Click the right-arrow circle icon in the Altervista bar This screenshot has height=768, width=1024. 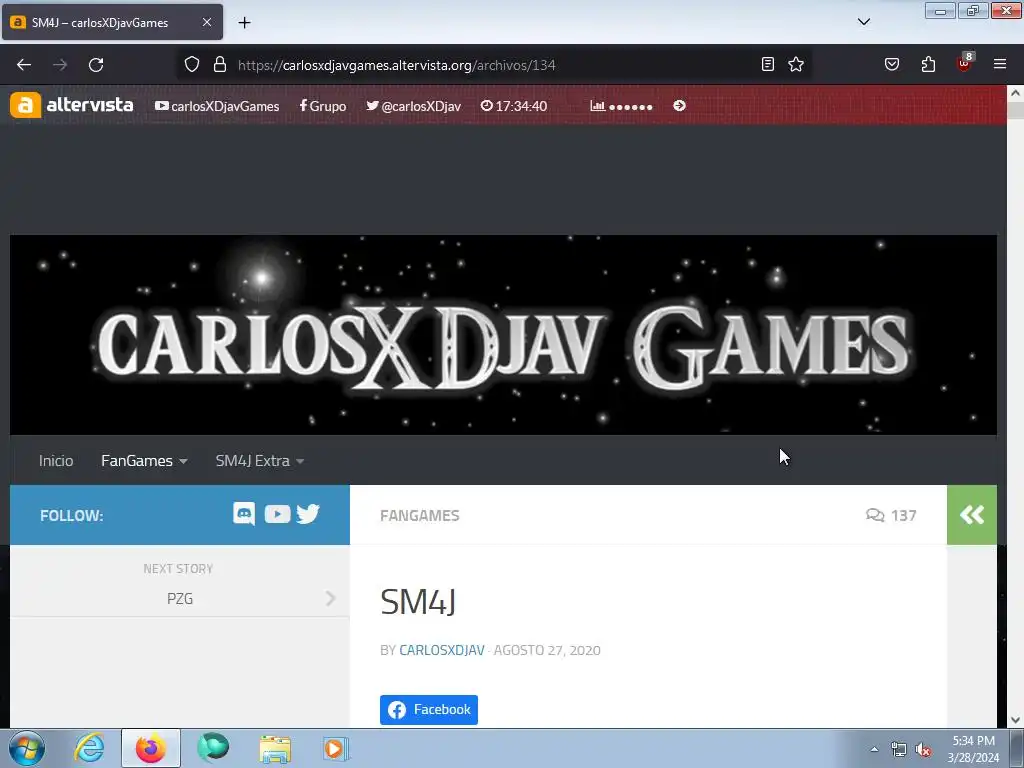(x=679, y=106)
